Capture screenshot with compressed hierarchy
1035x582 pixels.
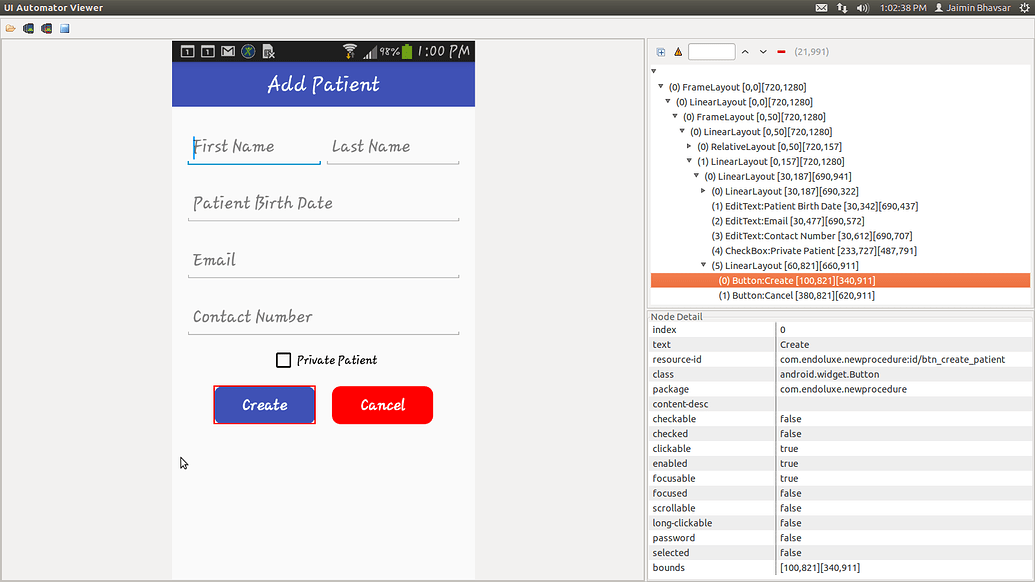point(46,28)
